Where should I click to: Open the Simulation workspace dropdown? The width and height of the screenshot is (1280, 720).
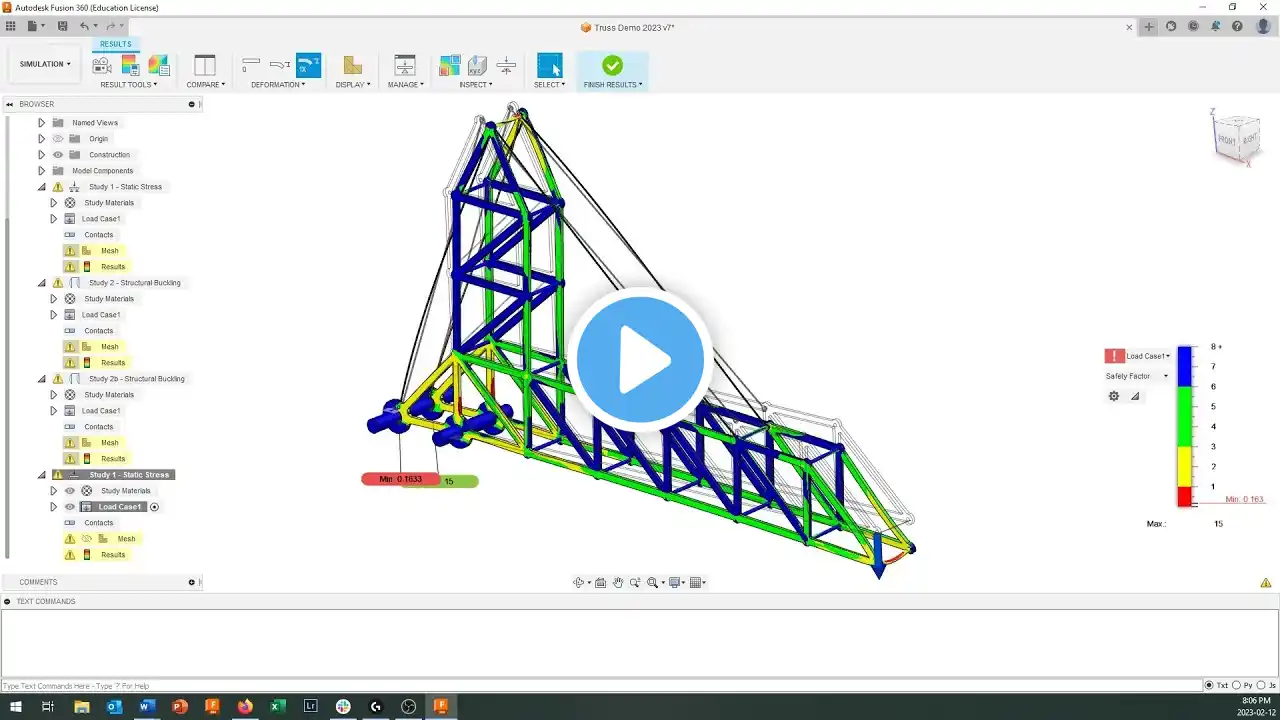coord(45,64)
